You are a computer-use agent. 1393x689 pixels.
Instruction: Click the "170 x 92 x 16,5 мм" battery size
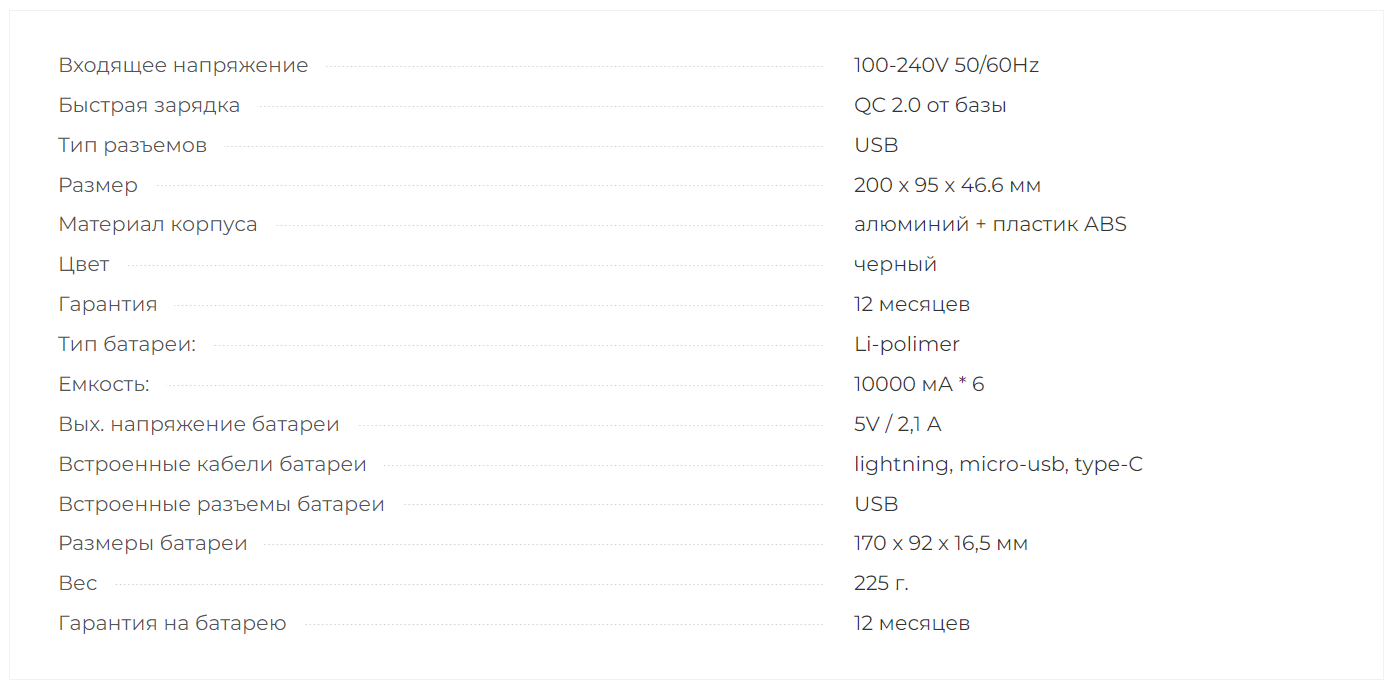point(941,544)
